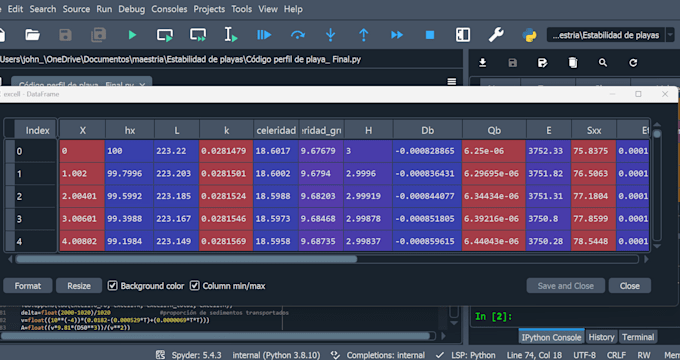This screenshot has width=680, height=360.
Task: Select the Sxx column header
Action: [594, 130]
